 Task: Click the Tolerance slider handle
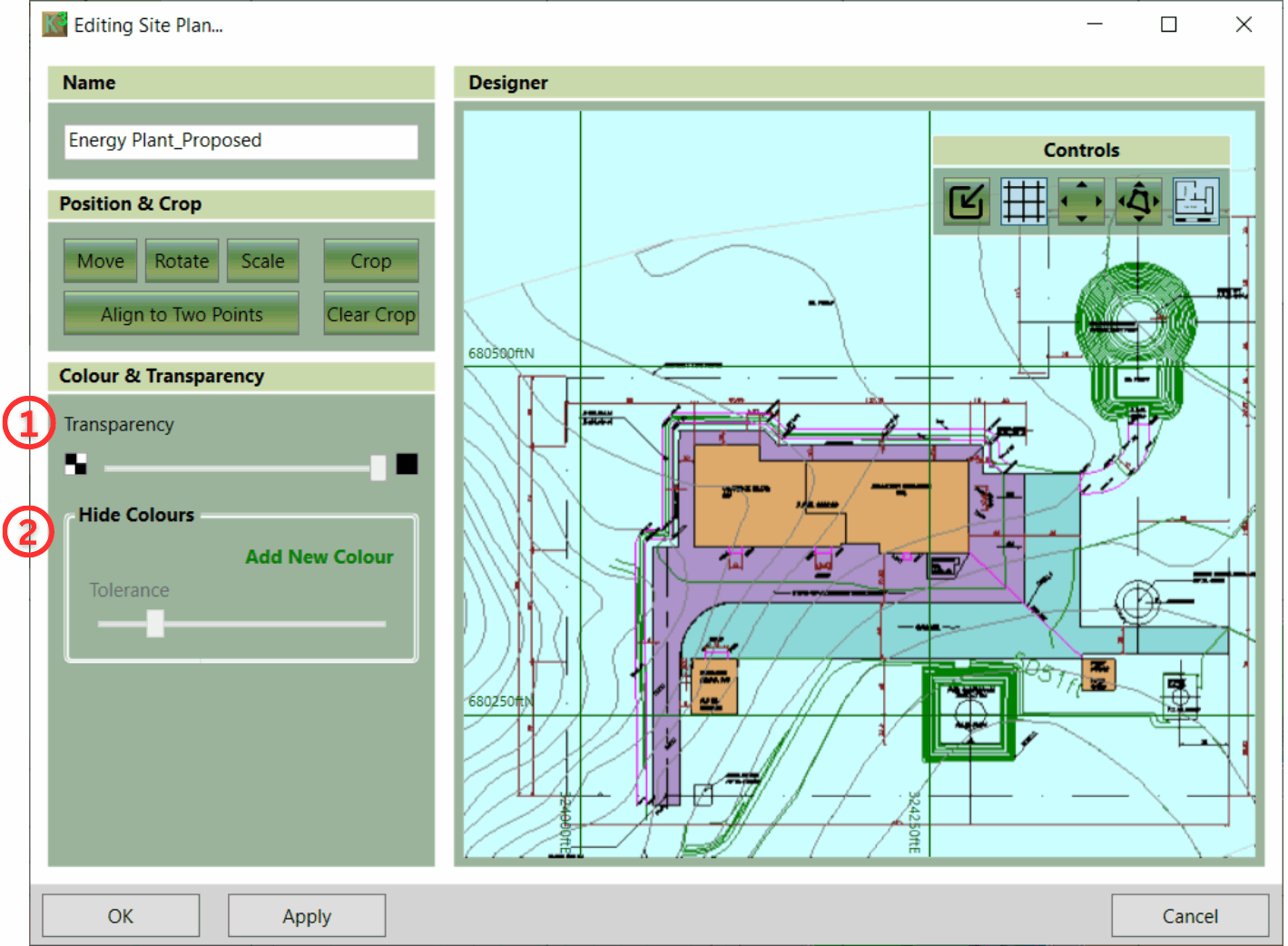coord(155,624)
